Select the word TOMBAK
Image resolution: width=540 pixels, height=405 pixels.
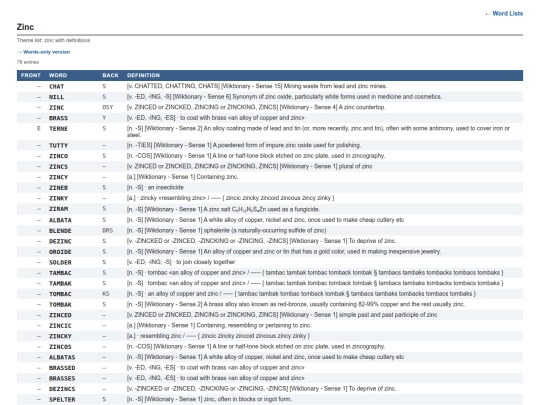pyautogui.click(x=60, y=305)
